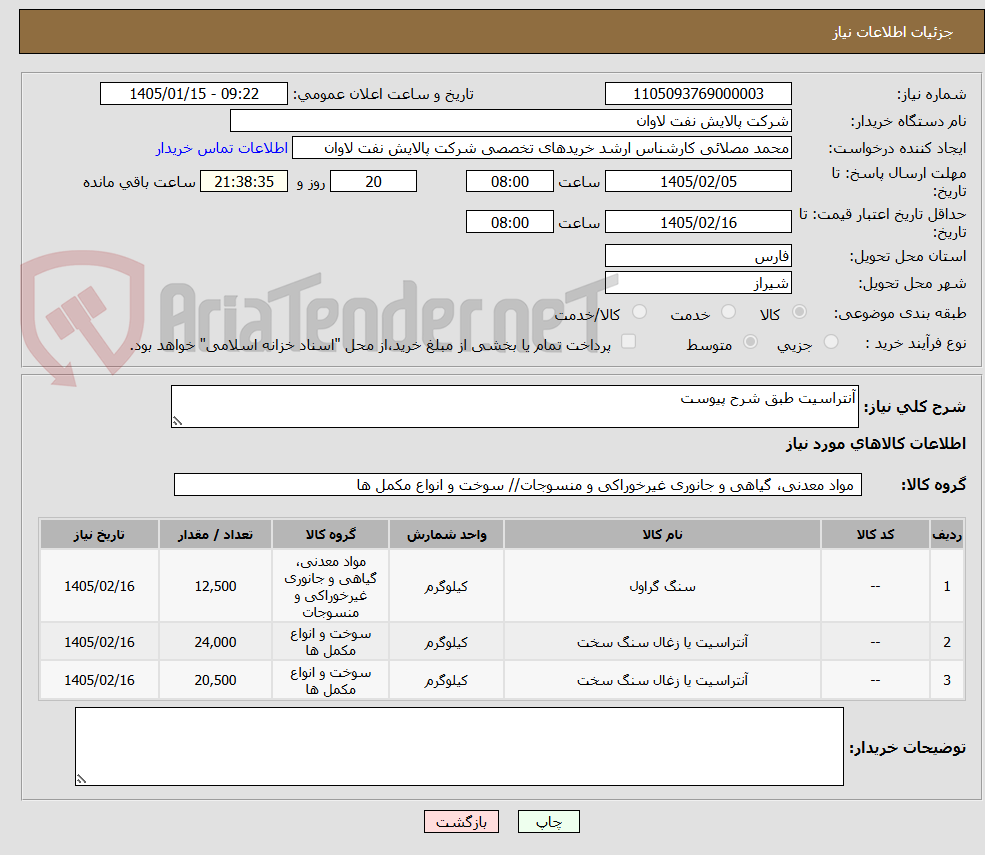Screen dimensions: 985x855
Task: Click row 1 unit cell کیلوگرم
Action: click(x=446, y=586)
